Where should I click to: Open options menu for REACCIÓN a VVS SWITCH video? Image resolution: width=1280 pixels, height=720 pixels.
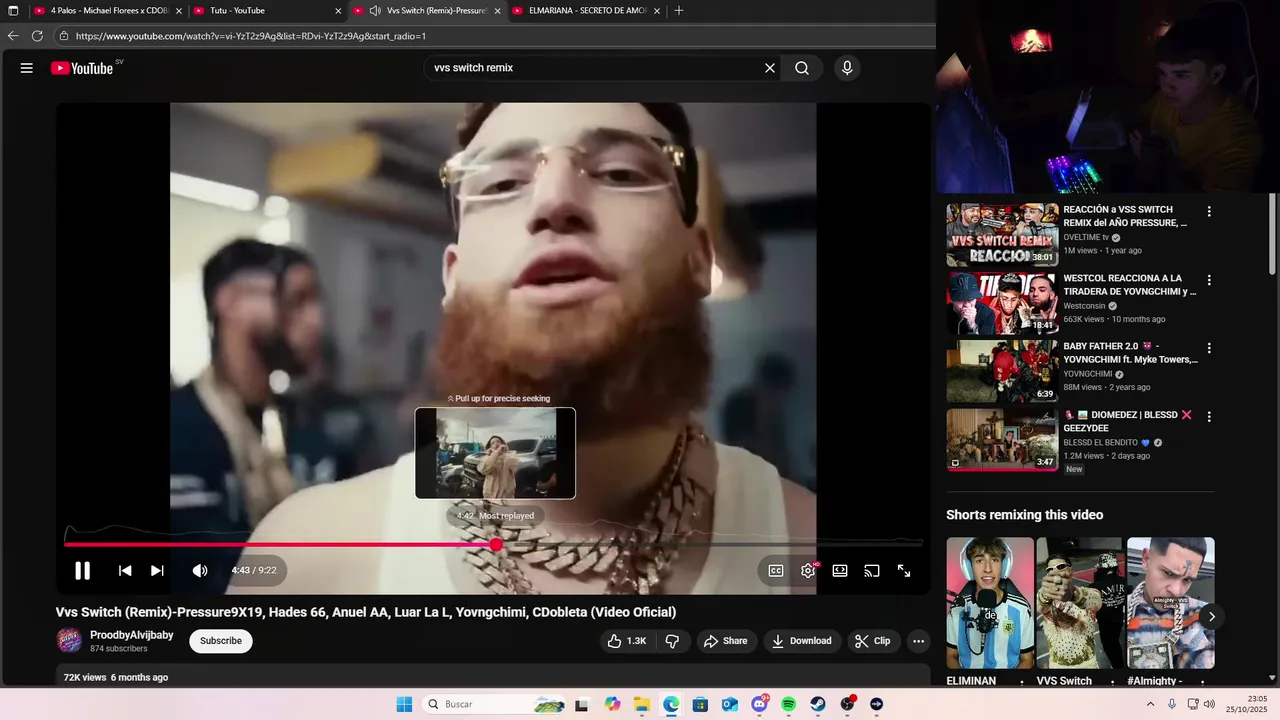(x=1209, y=212)
